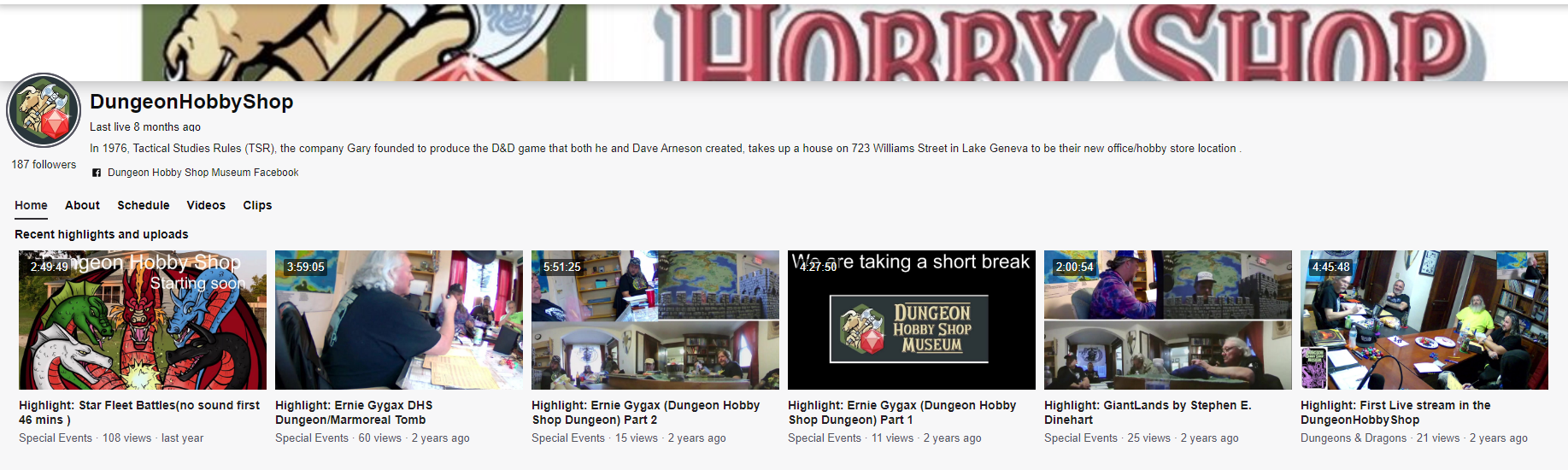Click the Hobby Shop channel banner image
The image size is (1568, 470).
pyautogui.click(x=784, y=41)
